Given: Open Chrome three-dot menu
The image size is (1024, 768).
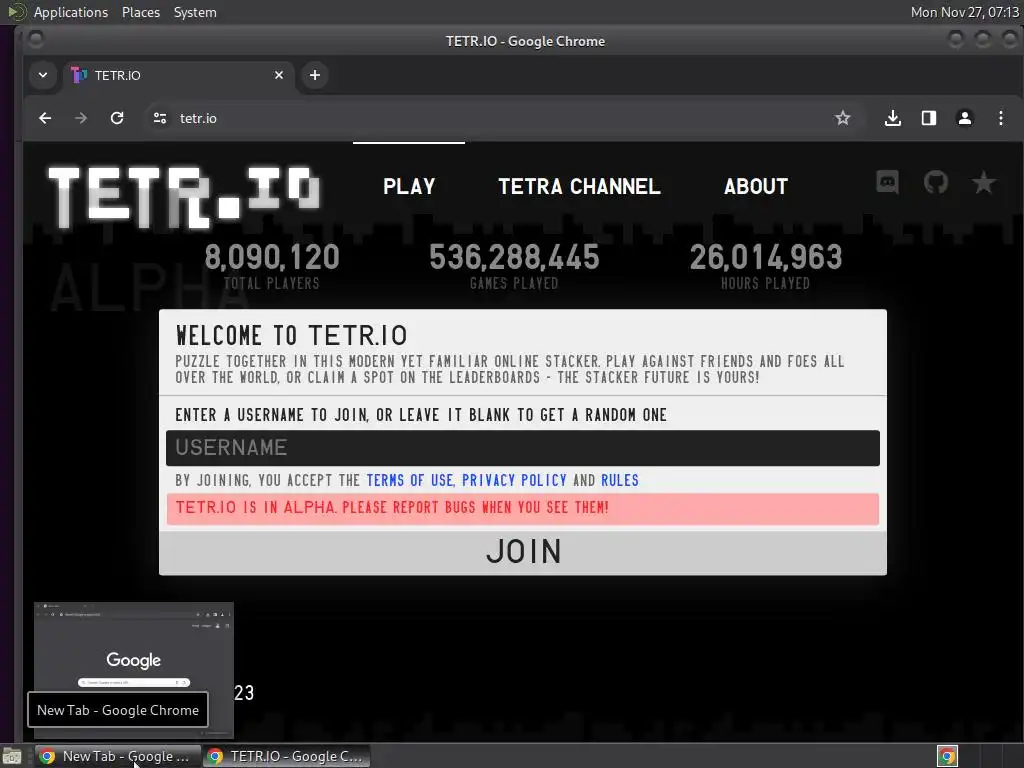Looking at the screenshot, I should point(1000,118).
